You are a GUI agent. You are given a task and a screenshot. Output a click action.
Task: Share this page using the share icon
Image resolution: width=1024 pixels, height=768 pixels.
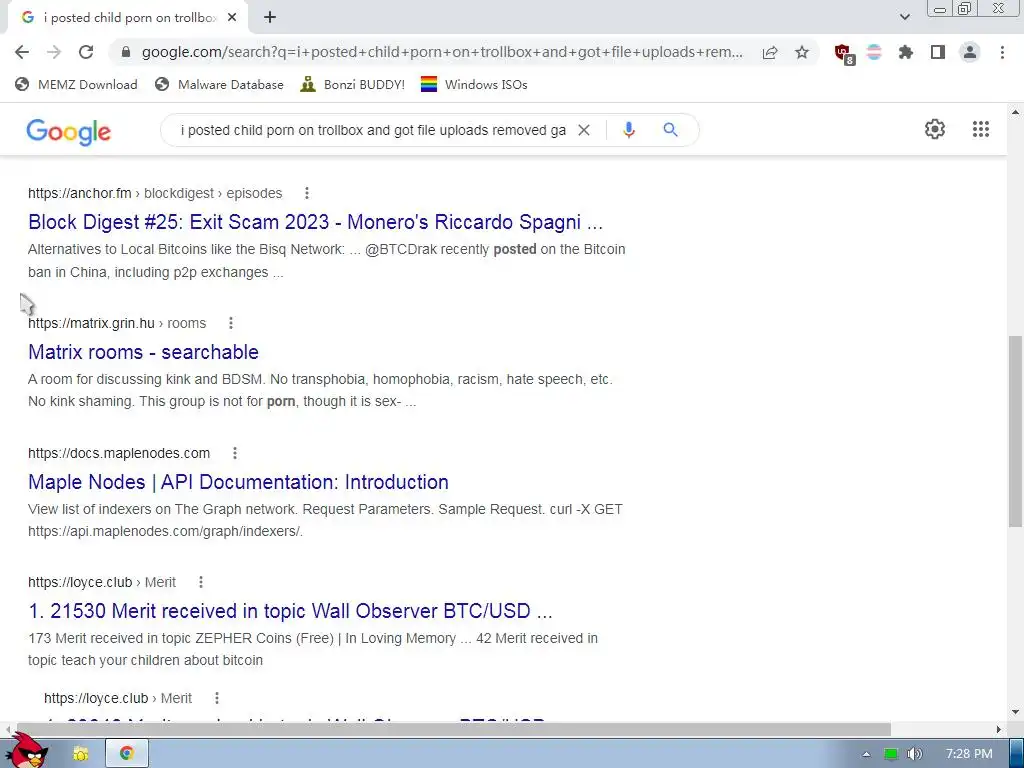(x=770, y=52)
